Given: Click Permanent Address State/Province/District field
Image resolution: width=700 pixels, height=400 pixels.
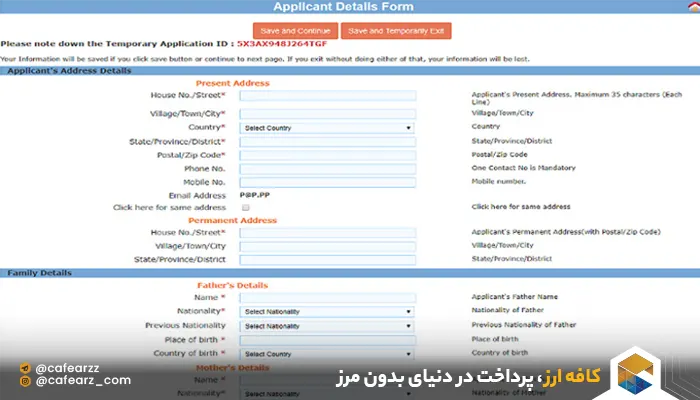Looking at the screenshot, I should (x=328, y=260).
